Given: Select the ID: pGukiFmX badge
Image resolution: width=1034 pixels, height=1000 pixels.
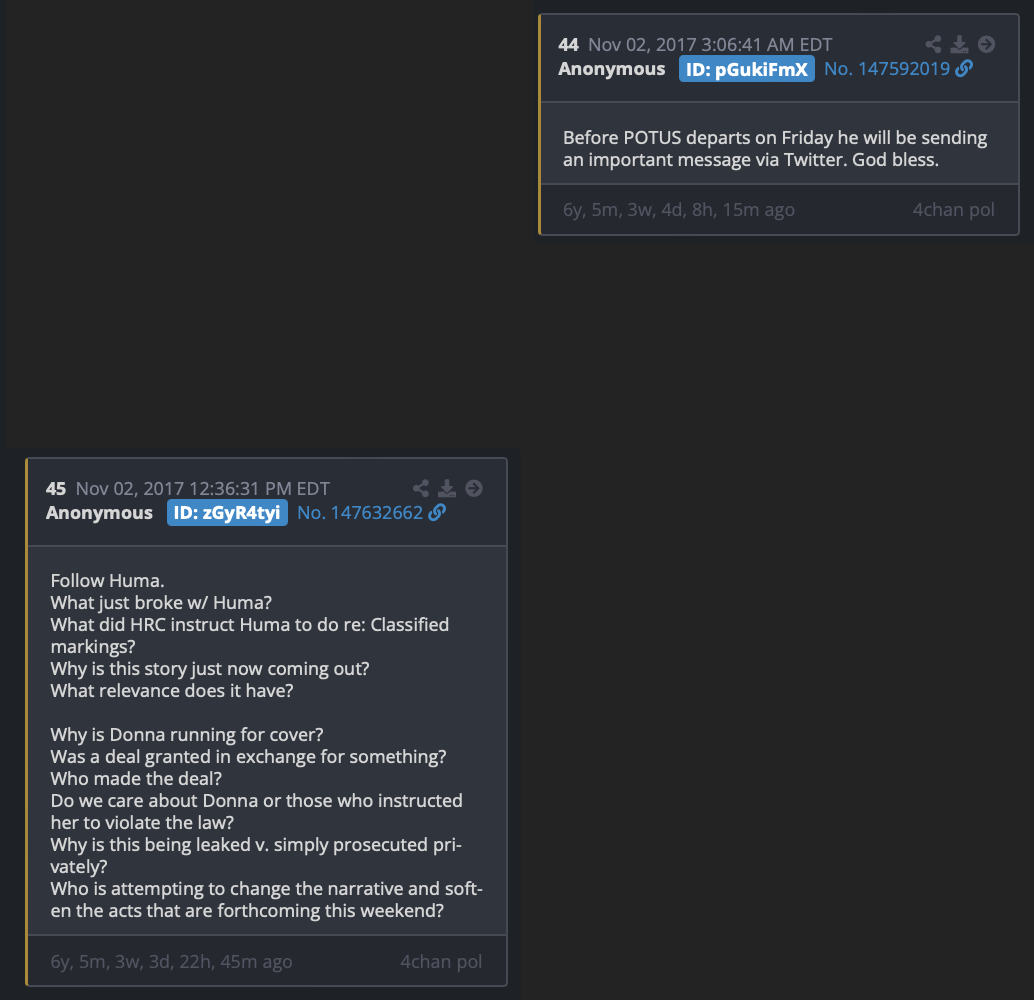Looking at the screenshot, I should 746,69.
